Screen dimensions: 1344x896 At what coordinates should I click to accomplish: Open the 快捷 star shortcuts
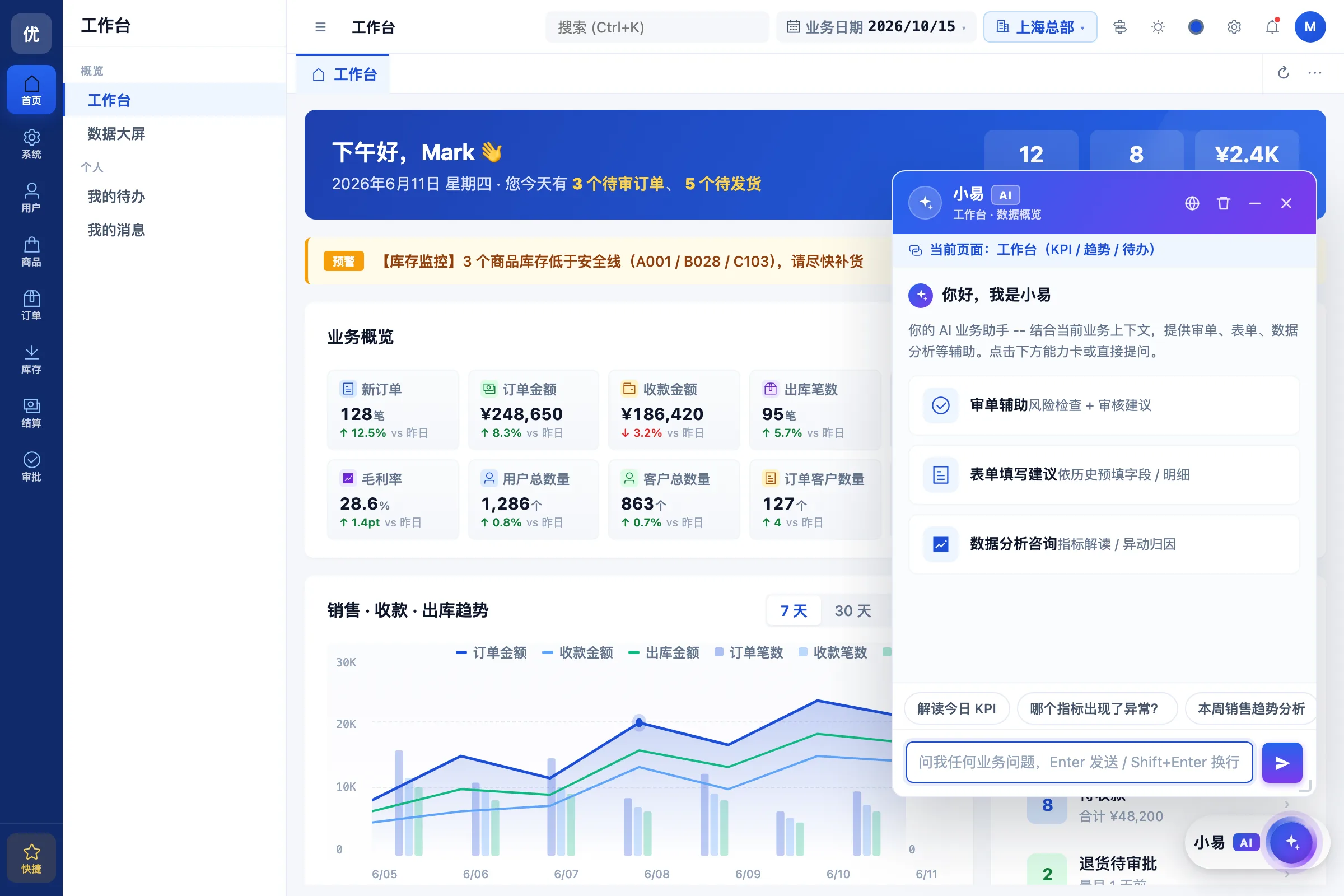(x=31, y=858)
